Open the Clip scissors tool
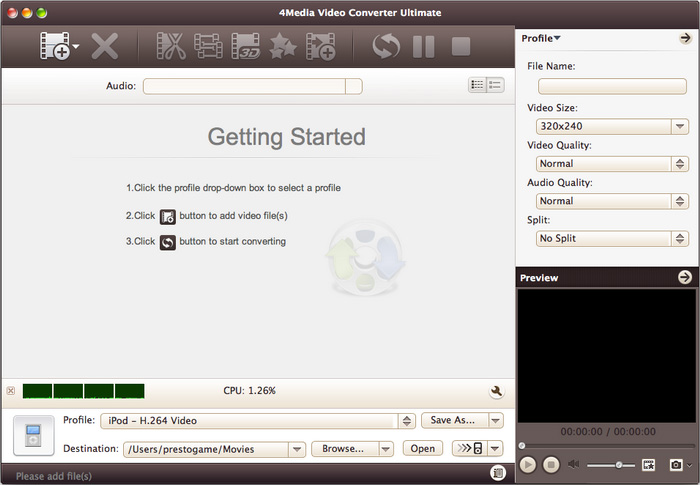 click(x=172, y=46)
